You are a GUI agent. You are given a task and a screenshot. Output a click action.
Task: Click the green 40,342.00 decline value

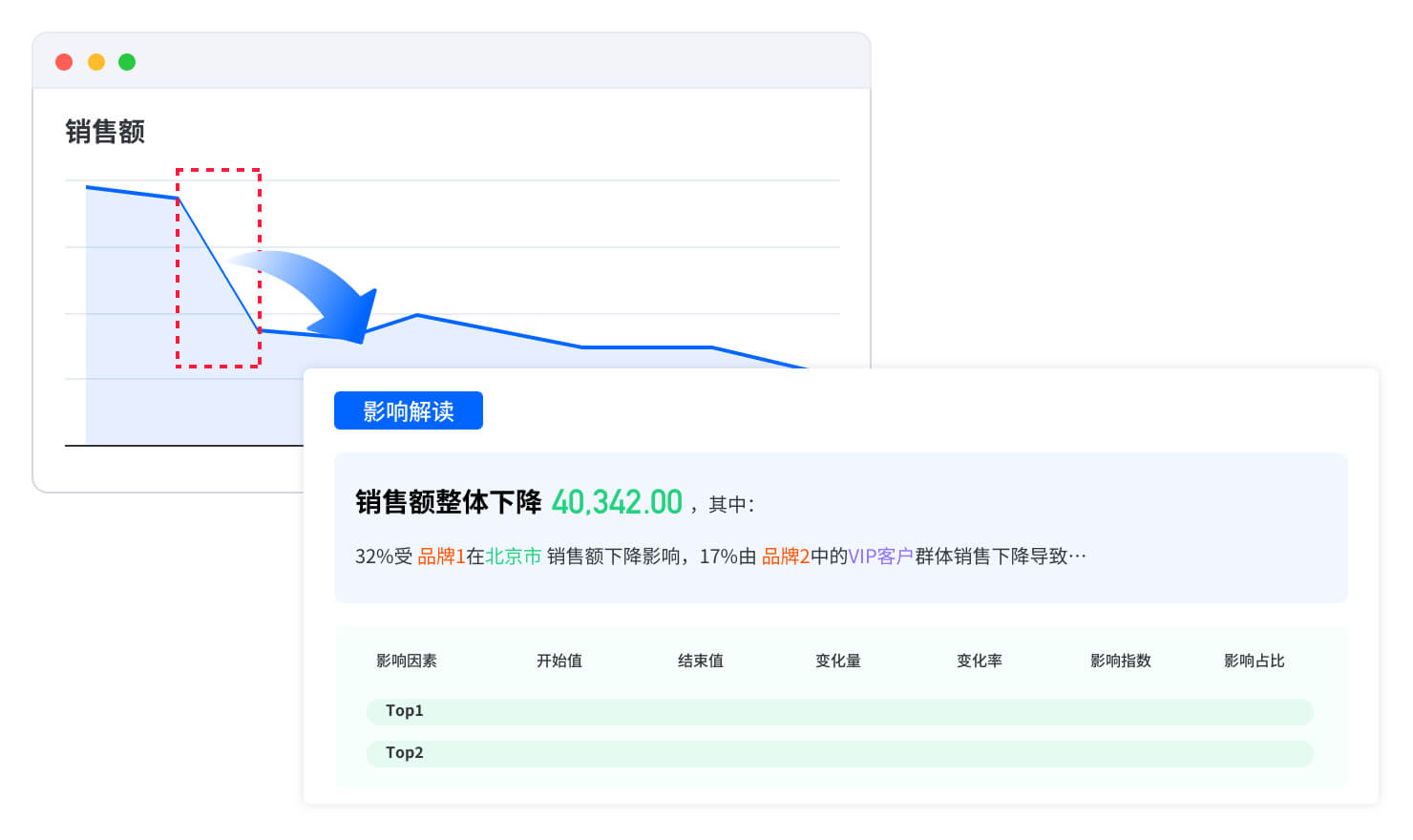coord(617,502)
